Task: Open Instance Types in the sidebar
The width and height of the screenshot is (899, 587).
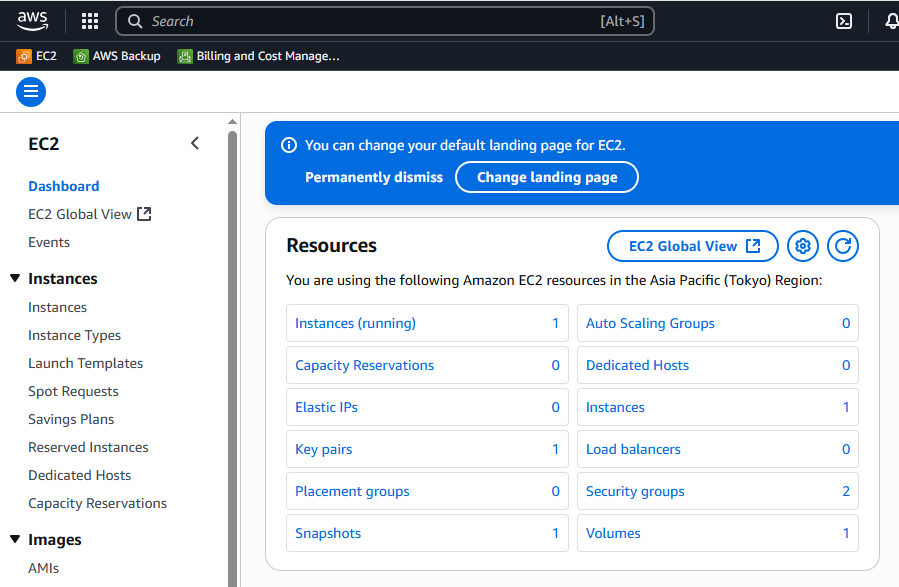Action: (x=75, y=335)
